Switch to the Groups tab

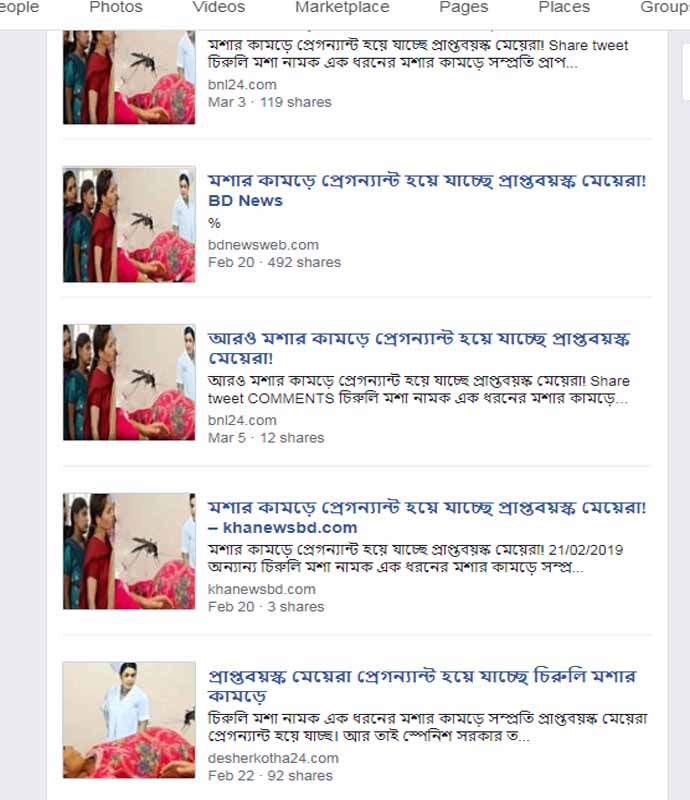(x=665, y=7)
